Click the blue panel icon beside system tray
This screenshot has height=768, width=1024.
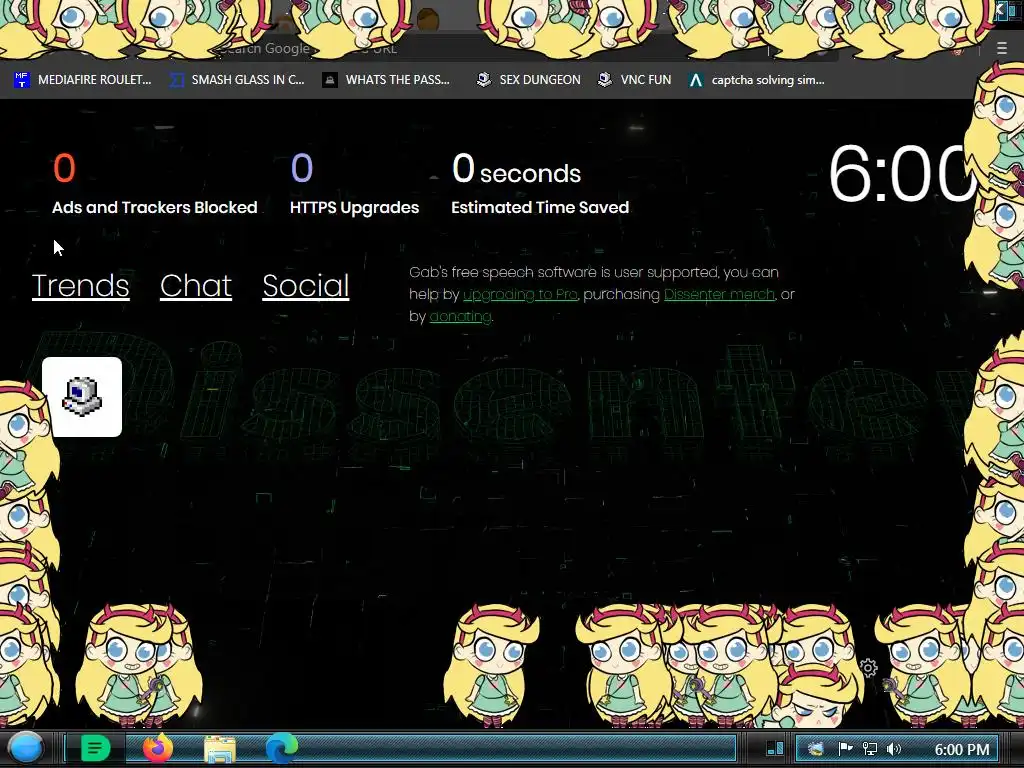pyautogui.click(x=775, y=747)
